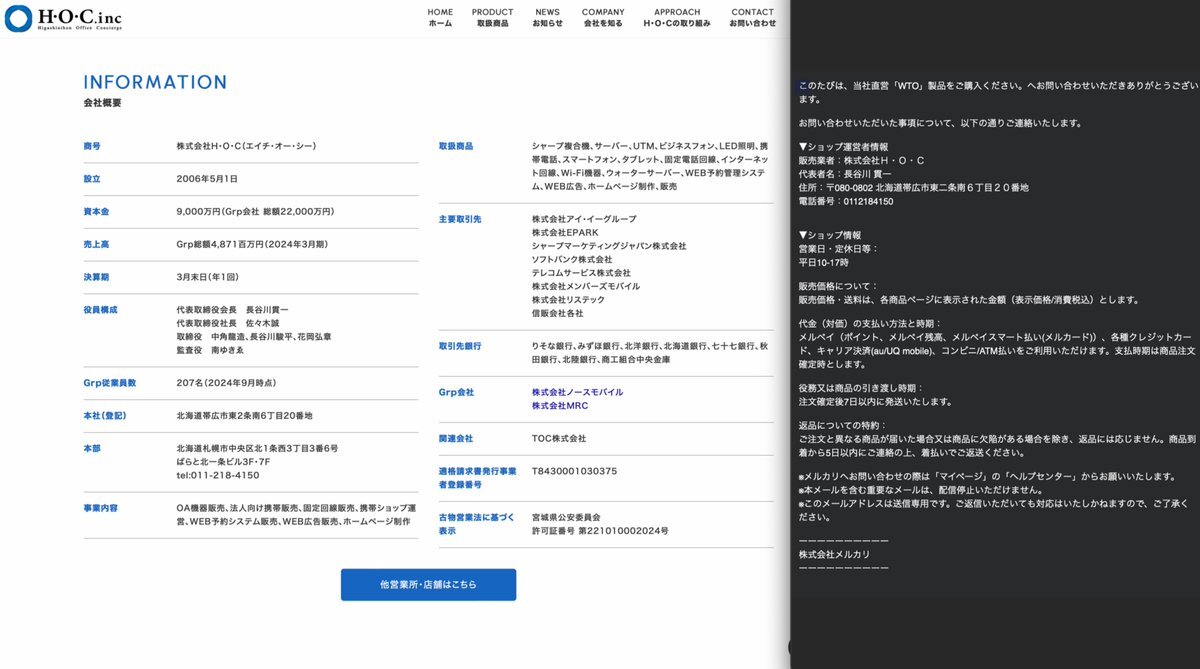Screen dimensions: 1200x669
Task: Click the tel:011-218-4150 phone number
Action: [x=218, y=475]
